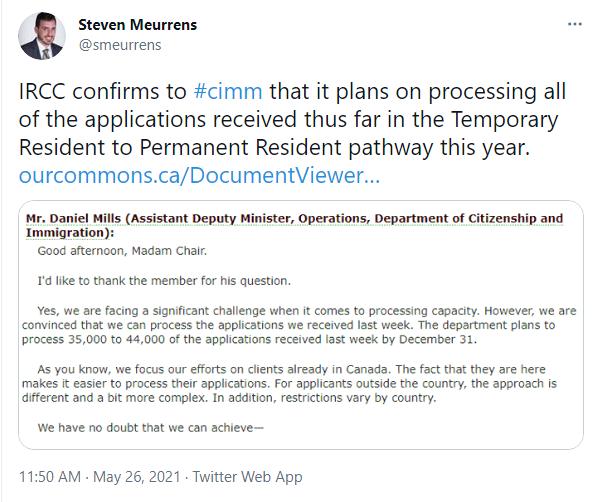Screen dimensions: 600x502
Task: Select the Twitter Web App source label
Action: tap(252, 474)
